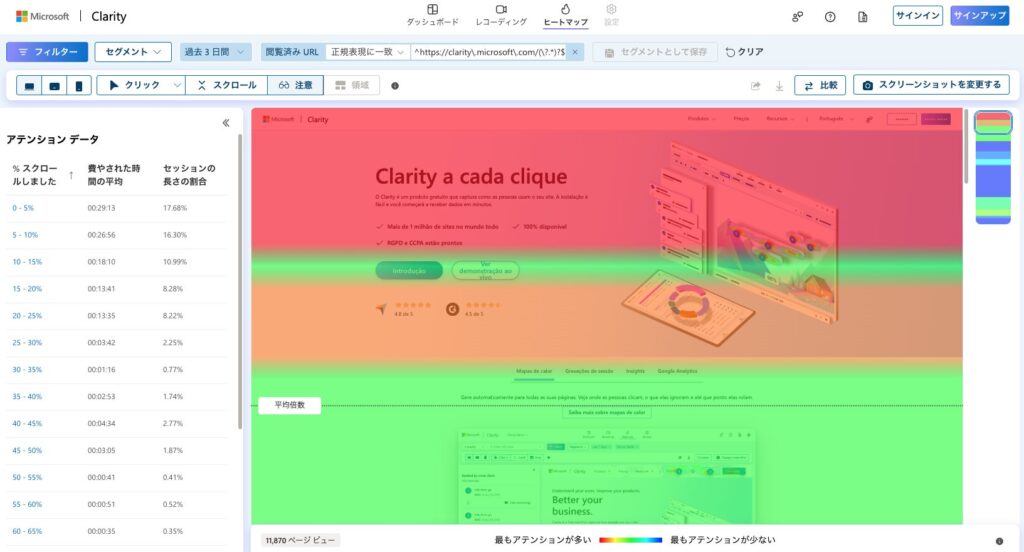The width and height of the screenshot is (1024, 552).
Task: Switch to スクロール heatmap
Action: 227,85
